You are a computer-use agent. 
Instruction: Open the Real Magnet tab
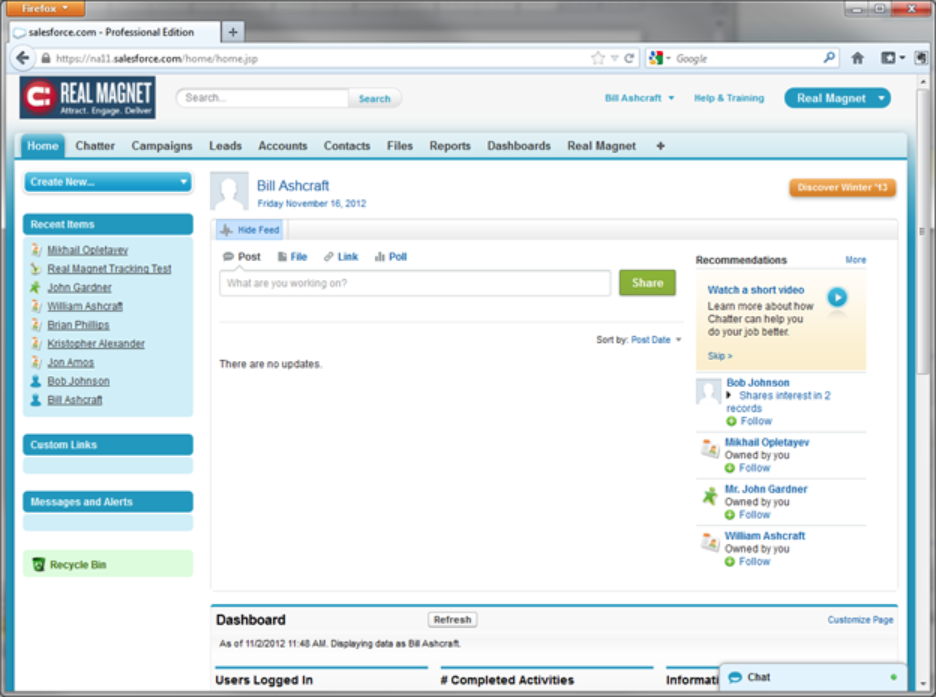601,146
